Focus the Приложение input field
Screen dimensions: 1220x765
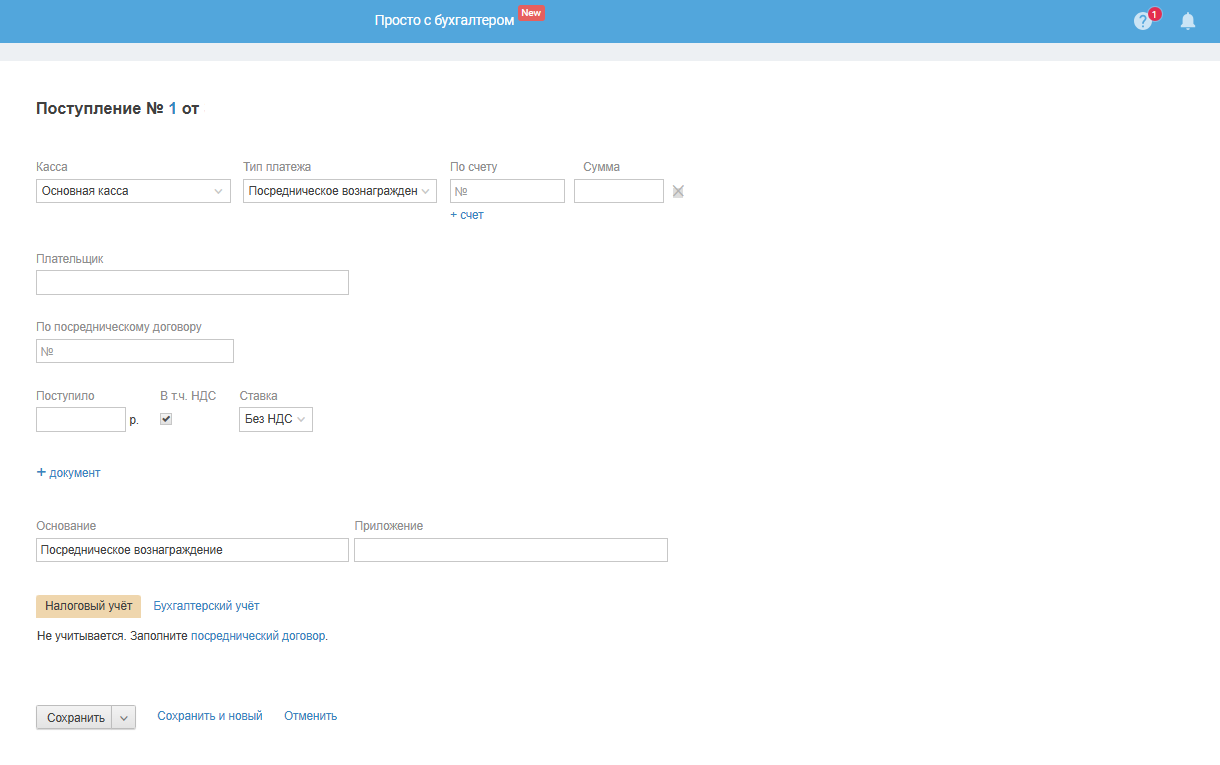(511, 550)
